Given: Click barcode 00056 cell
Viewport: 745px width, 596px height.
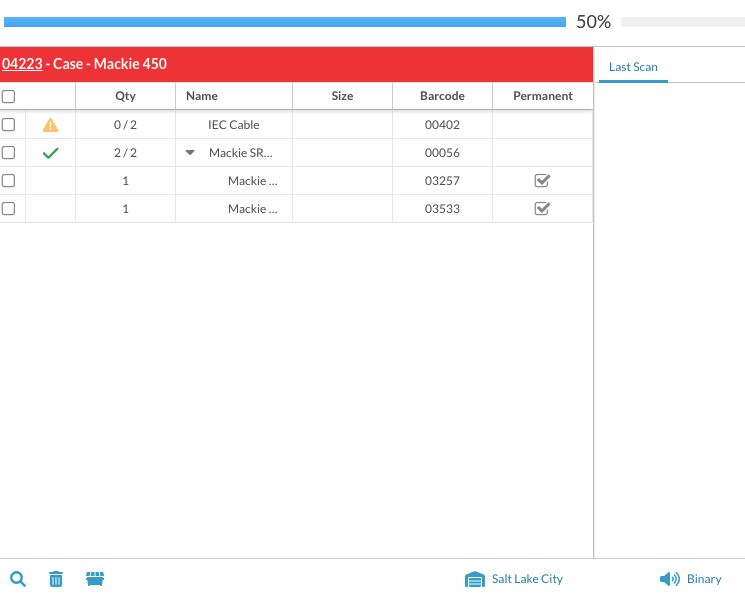Looking at the screenshot, I should (x=442, y=153).
